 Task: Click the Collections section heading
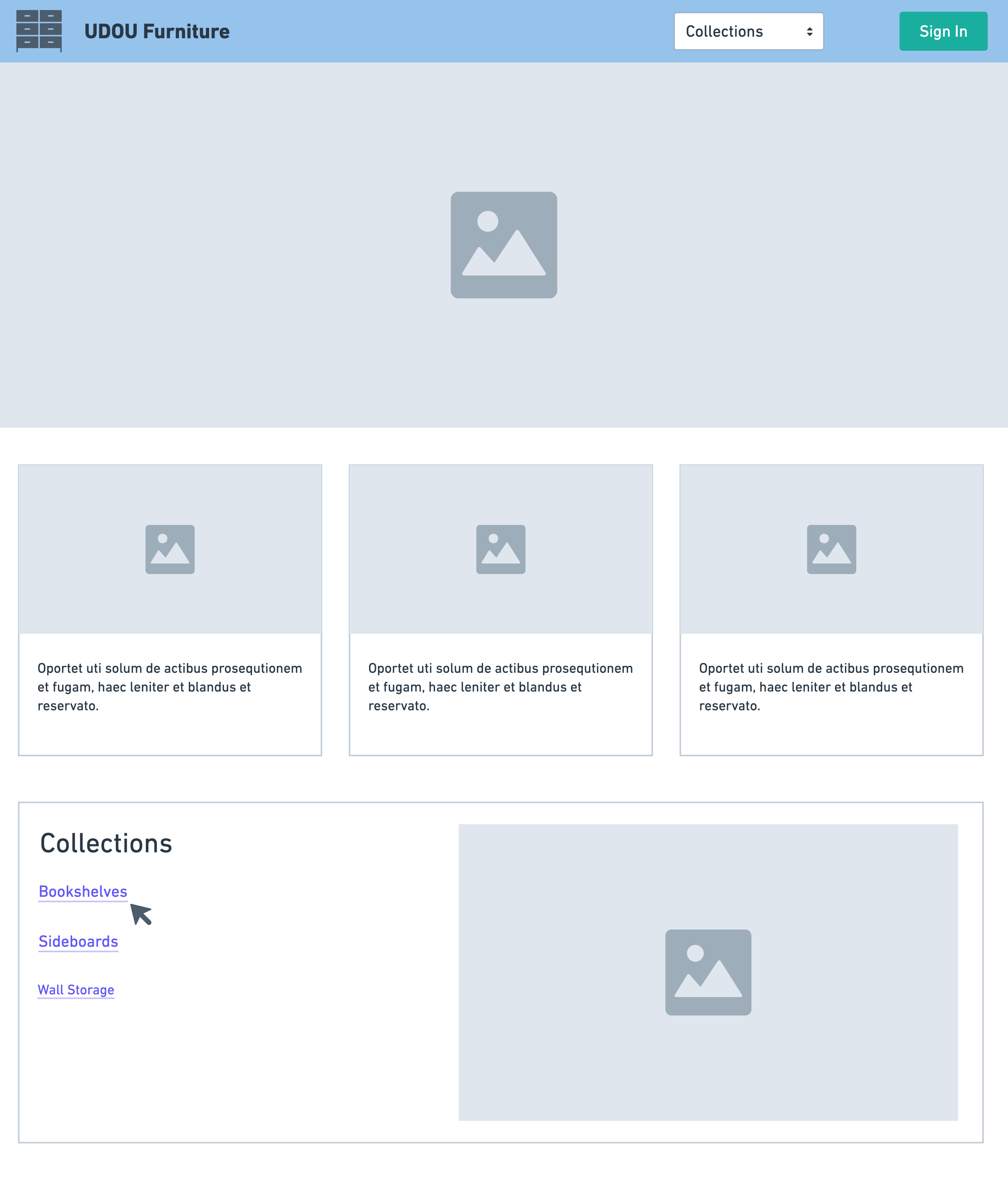point(106,843)
